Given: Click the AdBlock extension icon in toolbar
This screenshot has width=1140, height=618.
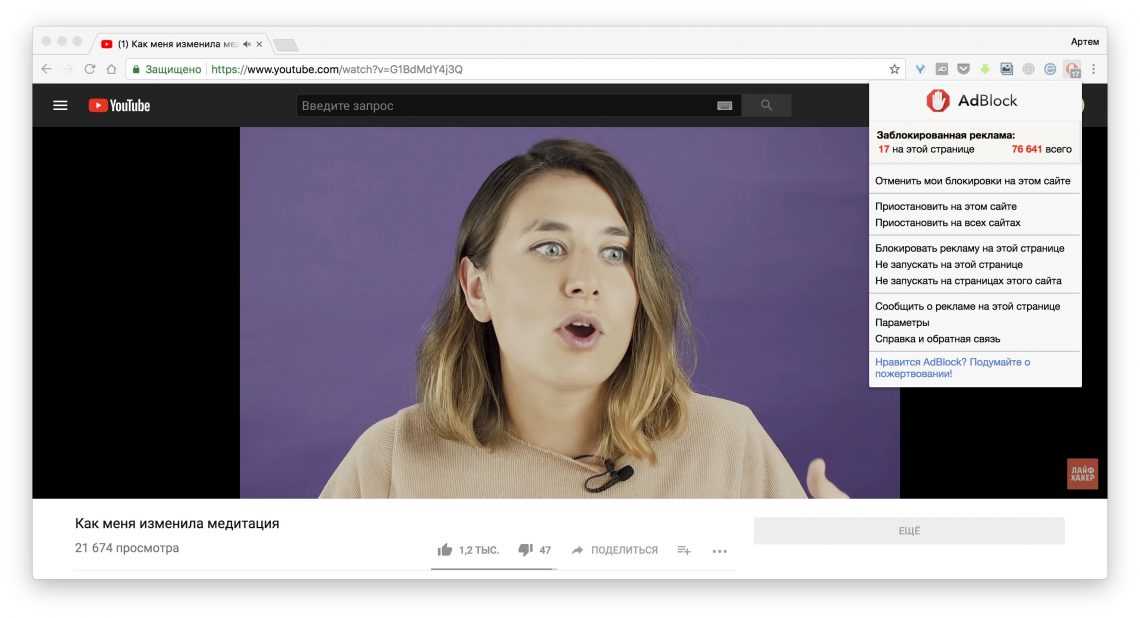Looking at the screenshot, I should [1072, 69].
